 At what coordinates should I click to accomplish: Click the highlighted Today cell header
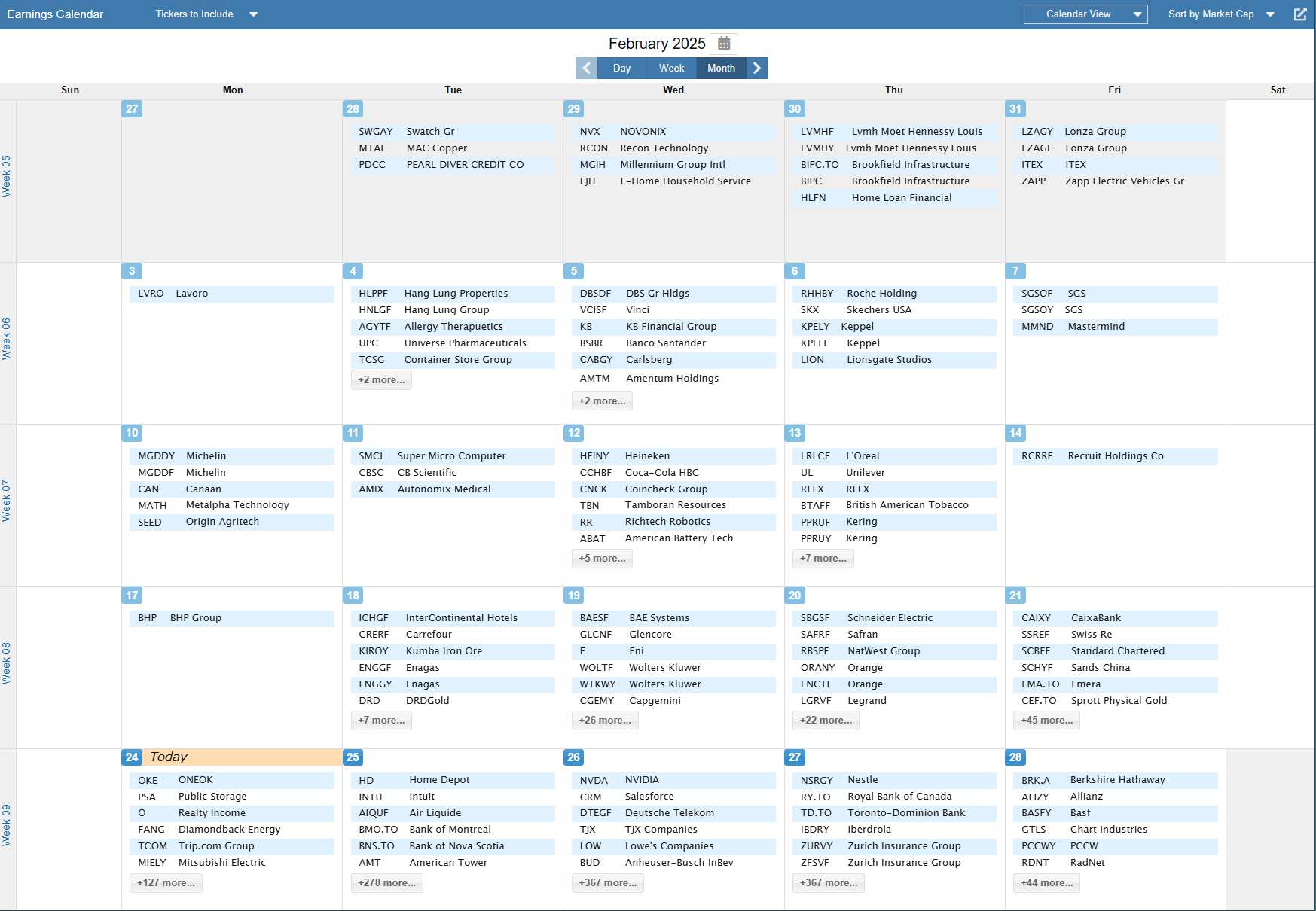point(169,757)
